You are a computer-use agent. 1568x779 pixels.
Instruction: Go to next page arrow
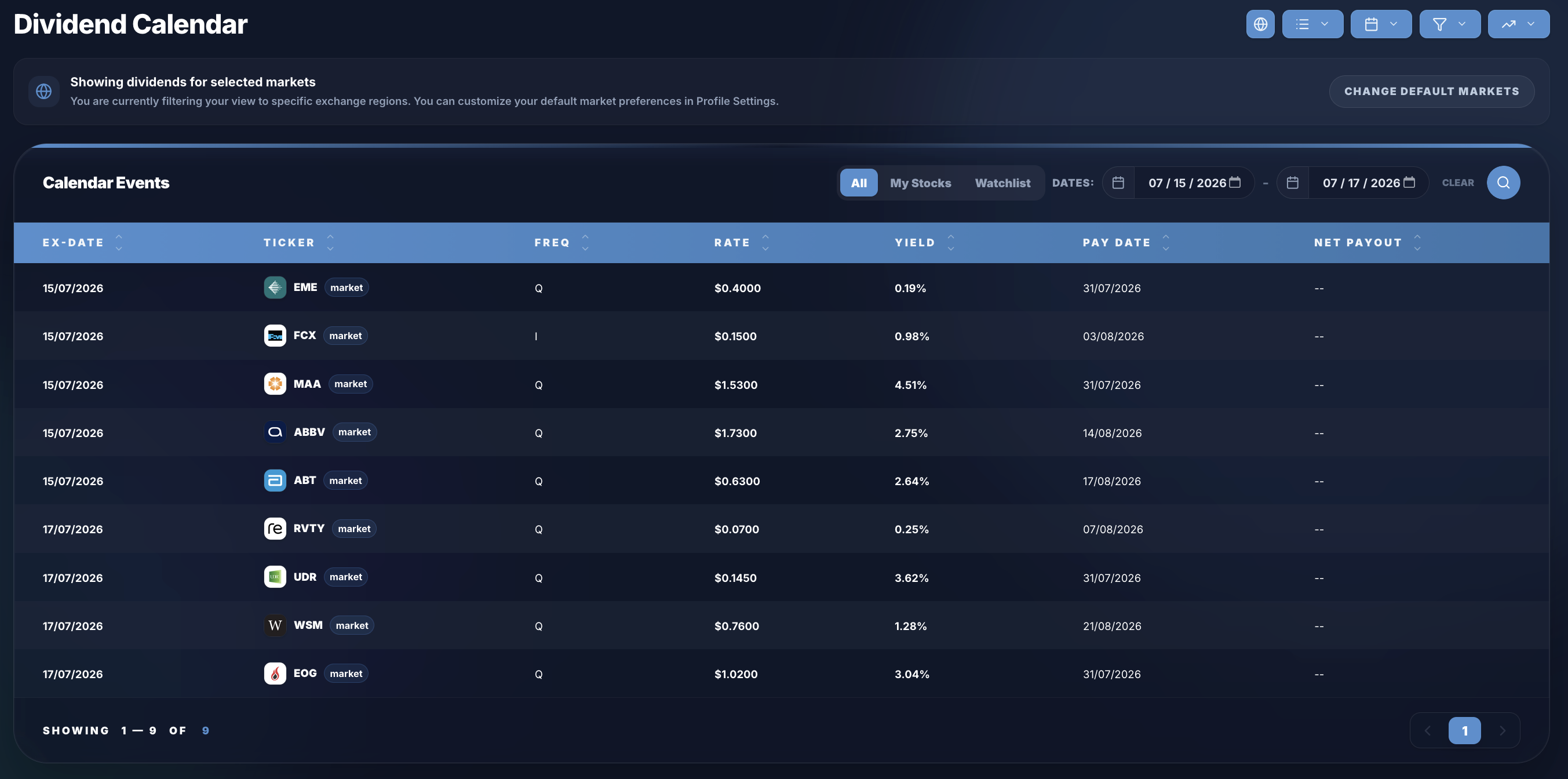(x=1503, y=730)
